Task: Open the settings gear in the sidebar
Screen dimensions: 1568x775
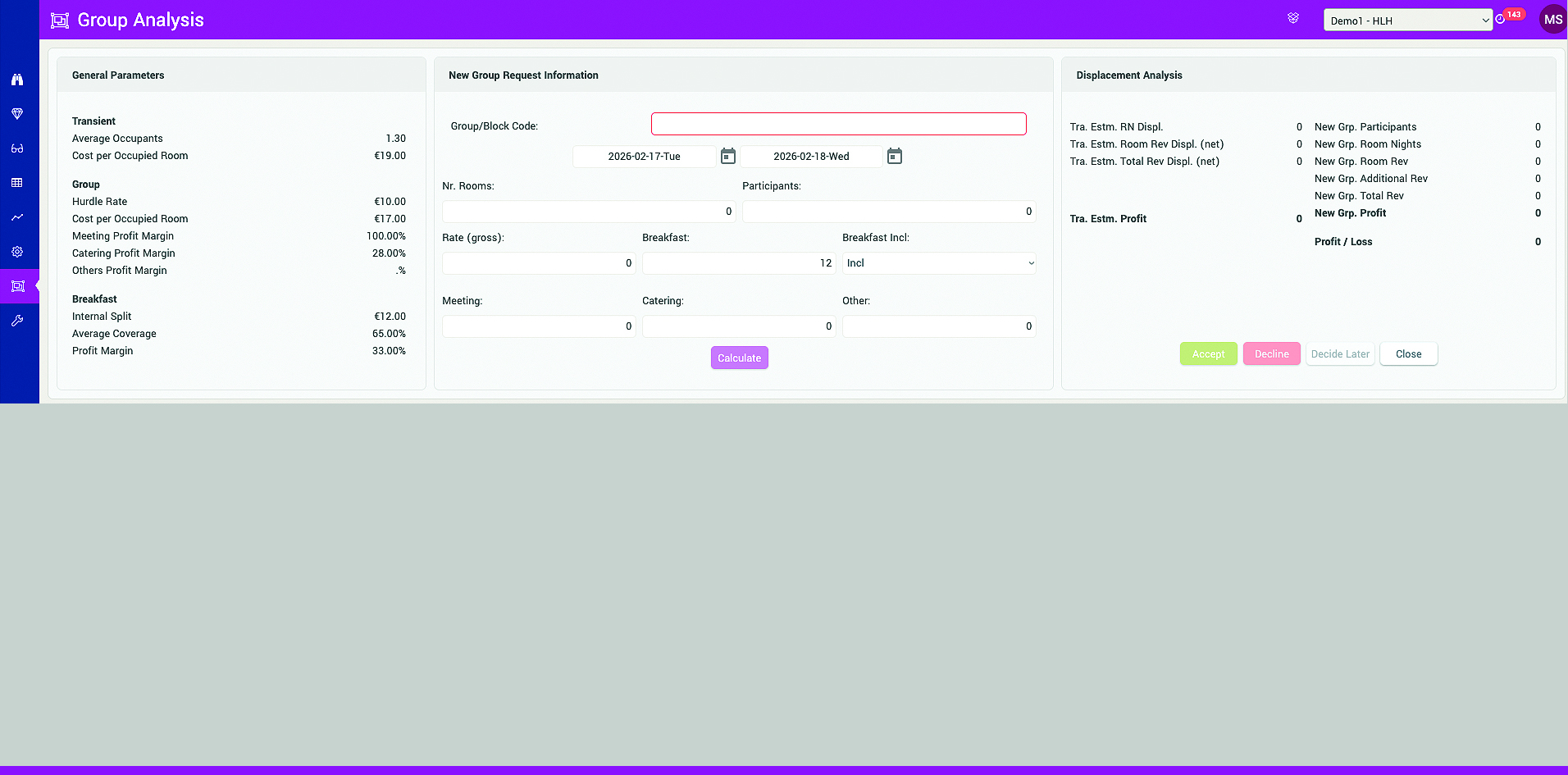Action: [x=17, y=252]
